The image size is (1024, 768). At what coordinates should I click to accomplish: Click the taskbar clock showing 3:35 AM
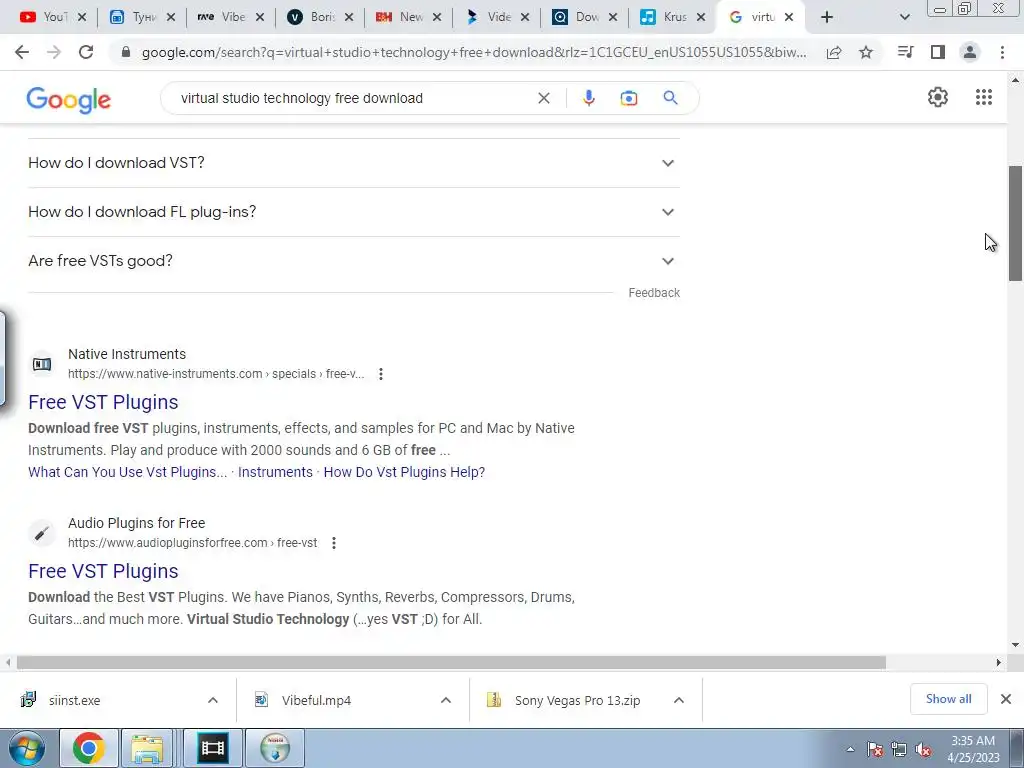(x=973, y=749)
